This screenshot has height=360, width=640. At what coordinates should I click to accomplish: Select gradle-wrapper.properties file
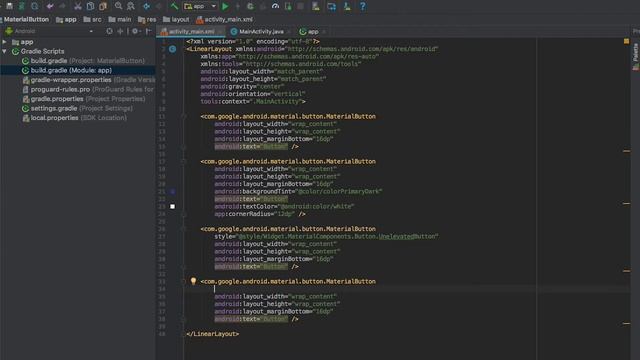[89, 80]
